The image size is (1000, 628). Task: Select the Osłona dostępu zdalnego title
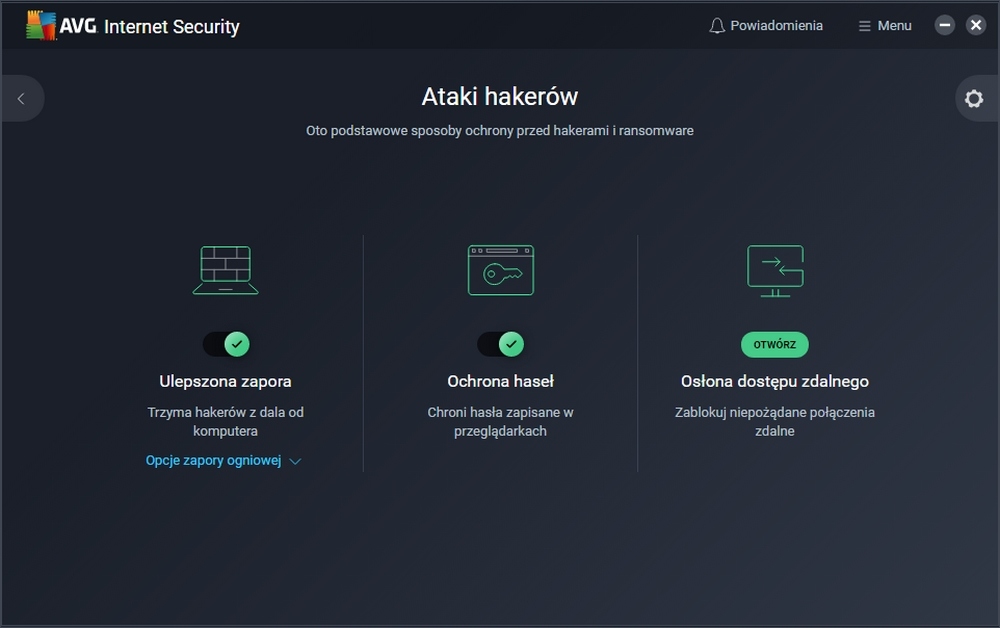coord(775,381)
